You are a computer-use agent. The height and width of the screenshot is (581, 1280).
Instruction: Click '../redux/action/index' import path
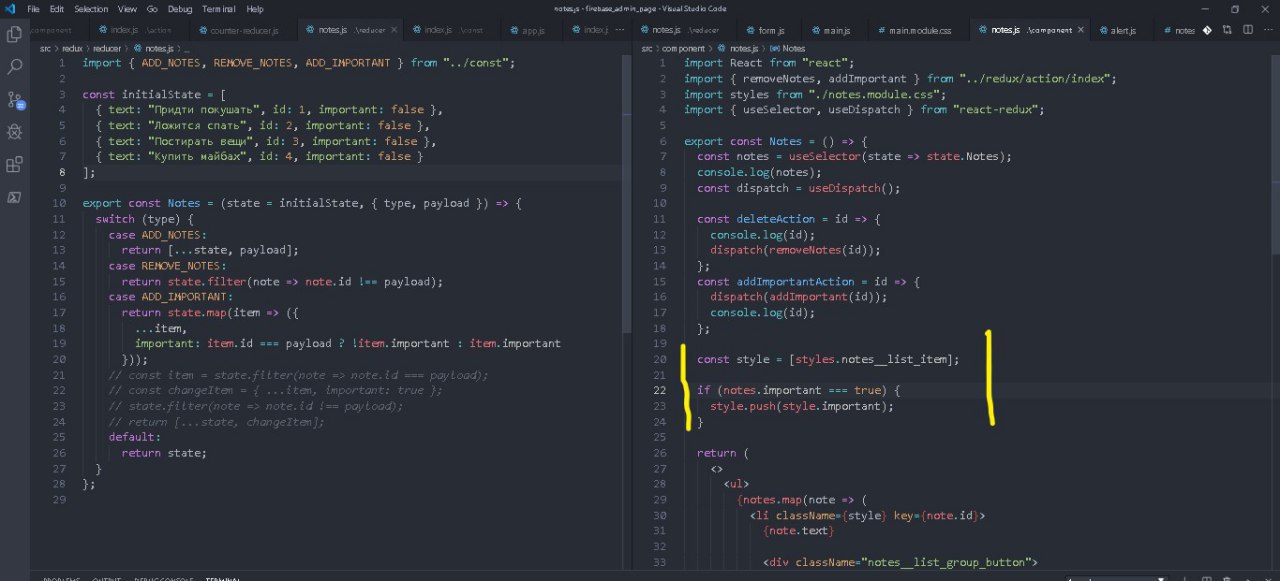click(1036, 78)
